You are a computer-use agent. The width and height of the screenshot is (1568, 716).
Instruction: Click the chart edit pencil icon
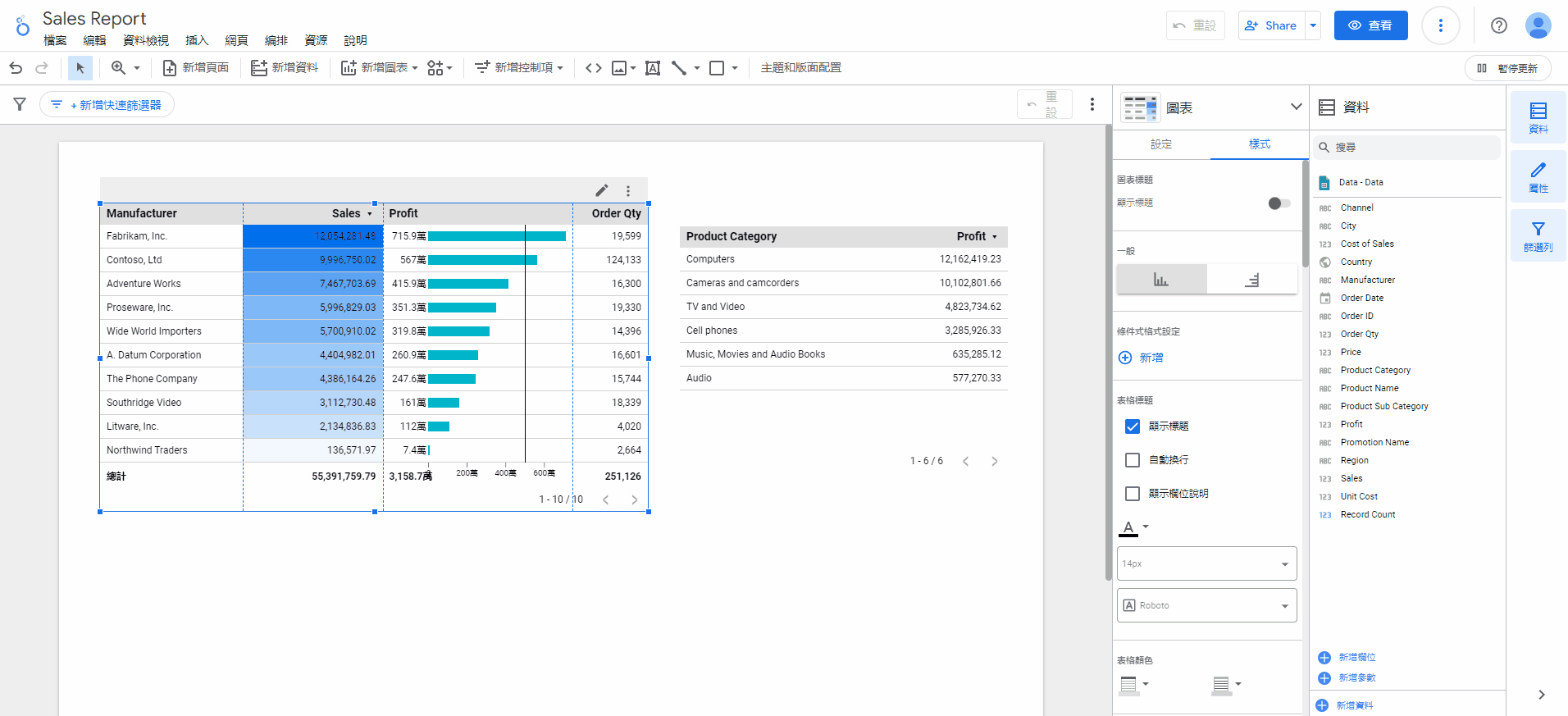[602, 190]
